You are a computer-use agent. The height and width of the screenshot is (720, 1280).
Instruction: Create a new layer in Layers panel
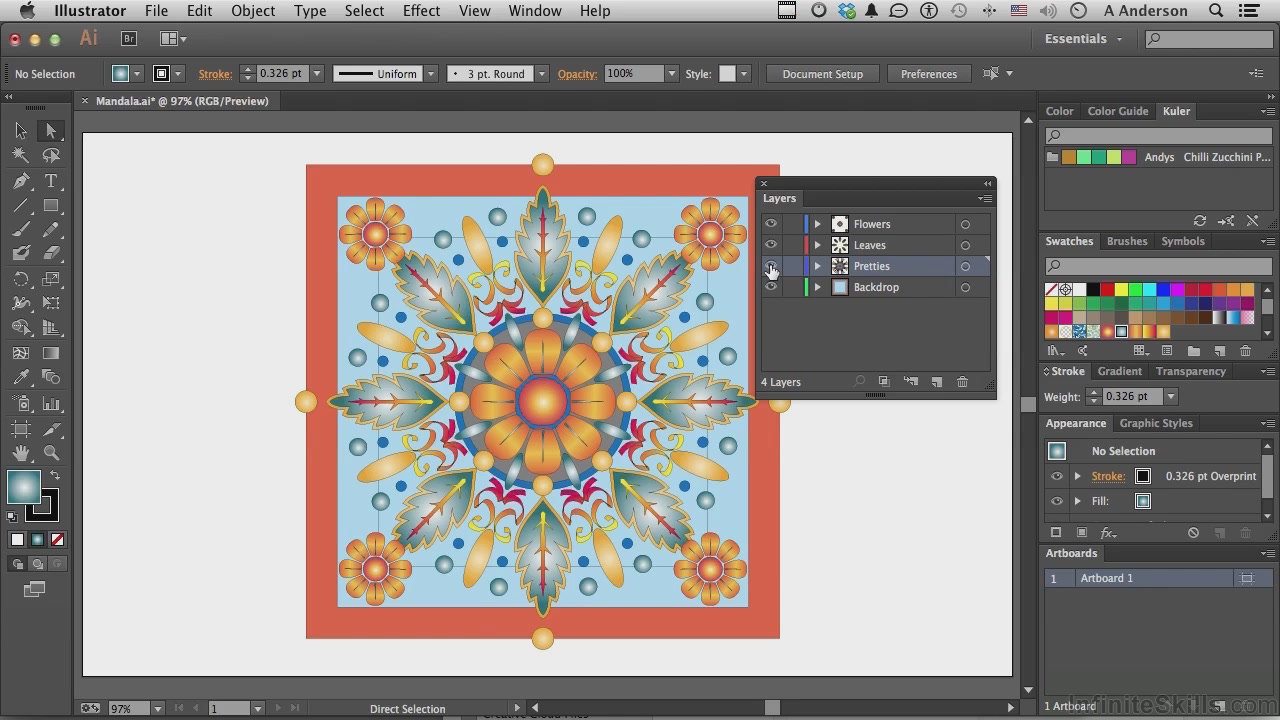[937, 382]
